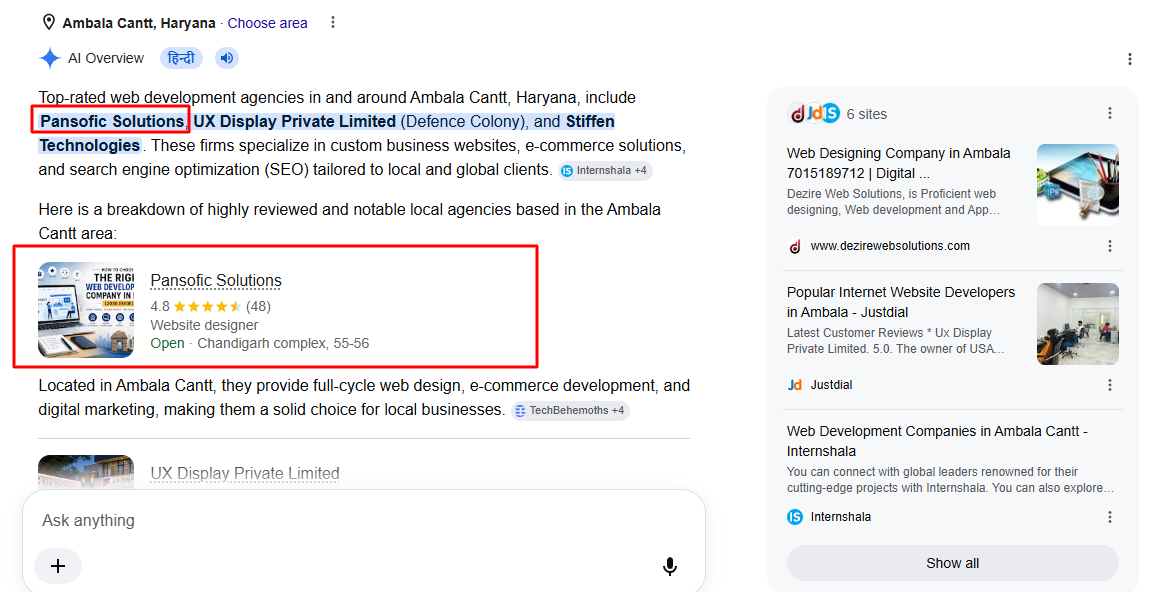Play the AI Overview audio with speaker button
Image resolution: width=1152 pixels, height=592 pixels.
227,58
